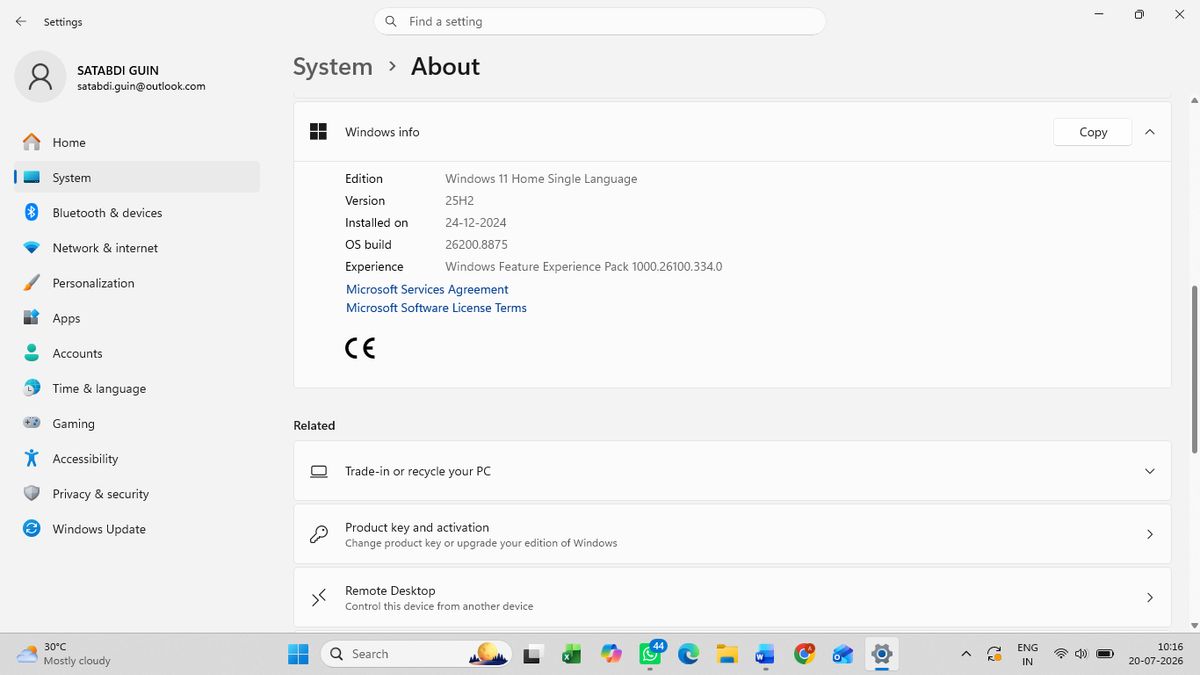Copy the Windows info details
Viewport: 1200px width, 675px height.
click(1093, 132)
